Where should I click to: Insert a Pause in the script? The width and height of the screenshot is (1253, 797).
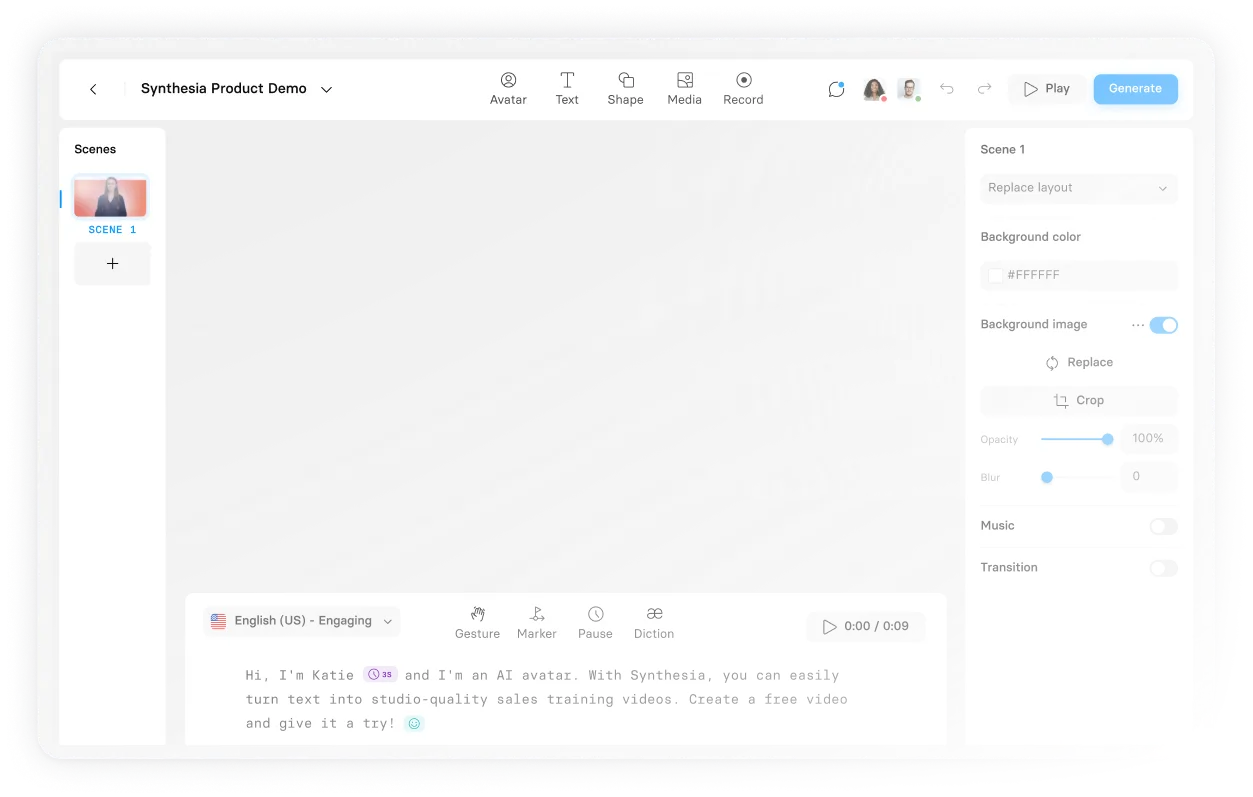[595, 622]
